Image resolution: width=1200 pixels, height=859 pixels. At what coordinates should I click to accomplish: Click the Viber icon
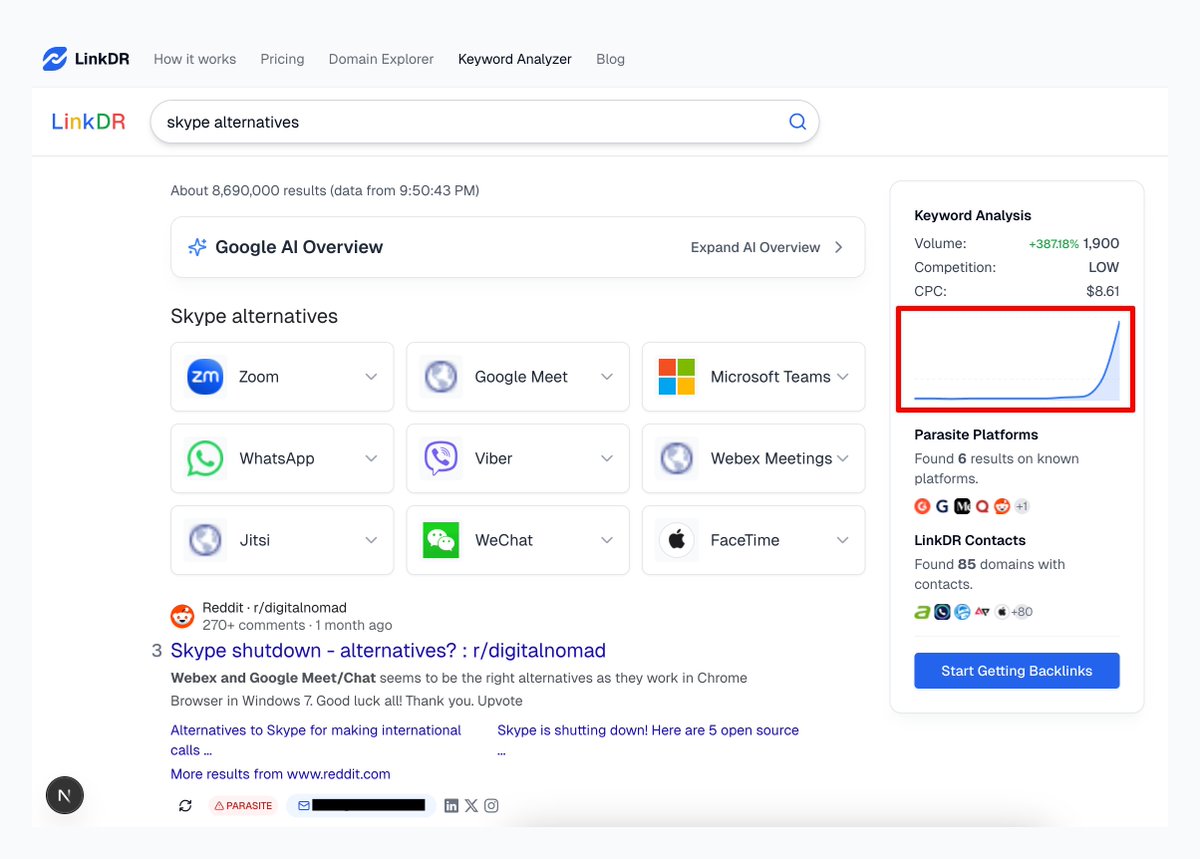point(441,459)
